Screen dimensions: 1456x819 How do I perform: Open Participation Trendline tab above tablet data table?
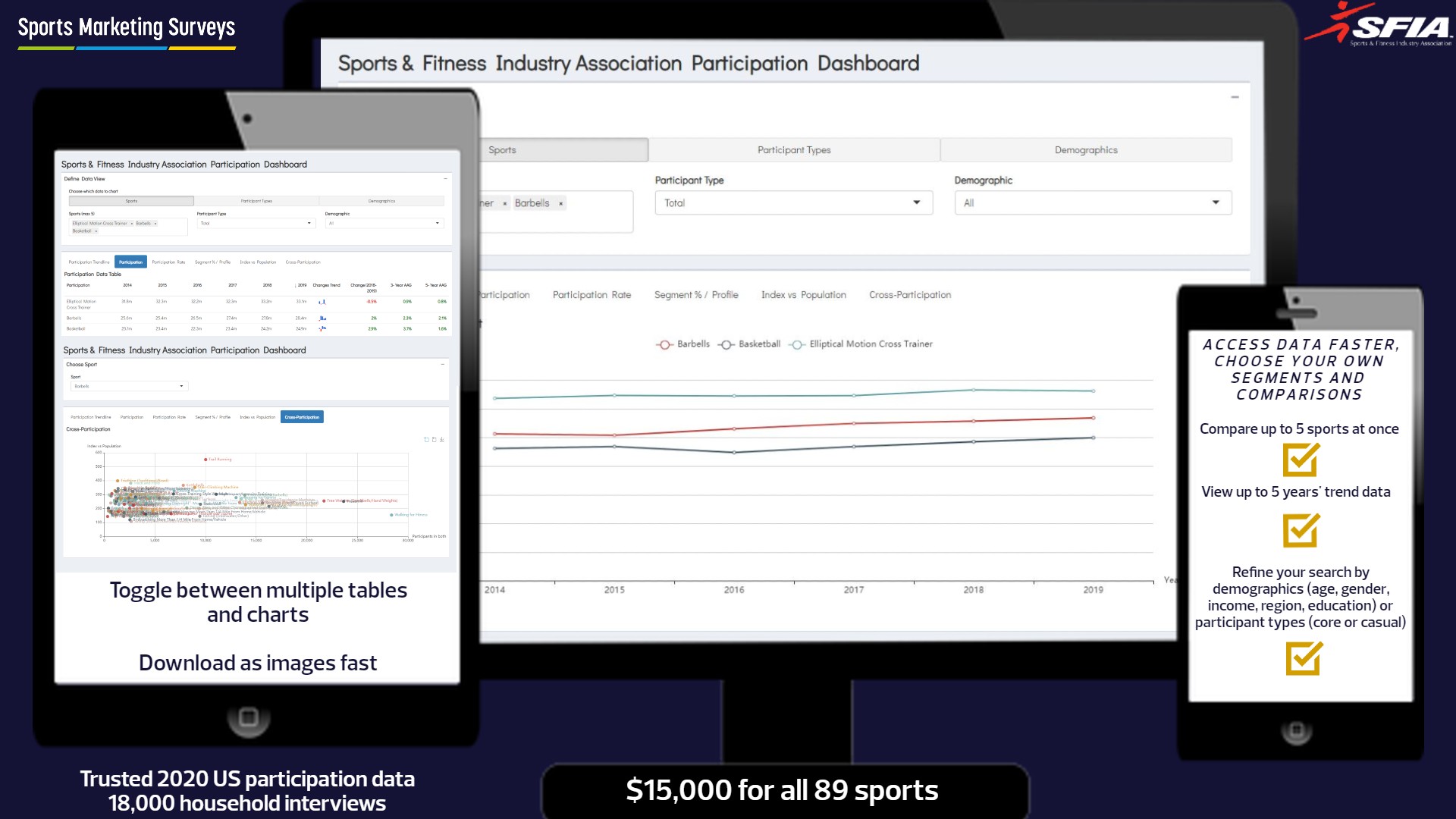[90, 262]
